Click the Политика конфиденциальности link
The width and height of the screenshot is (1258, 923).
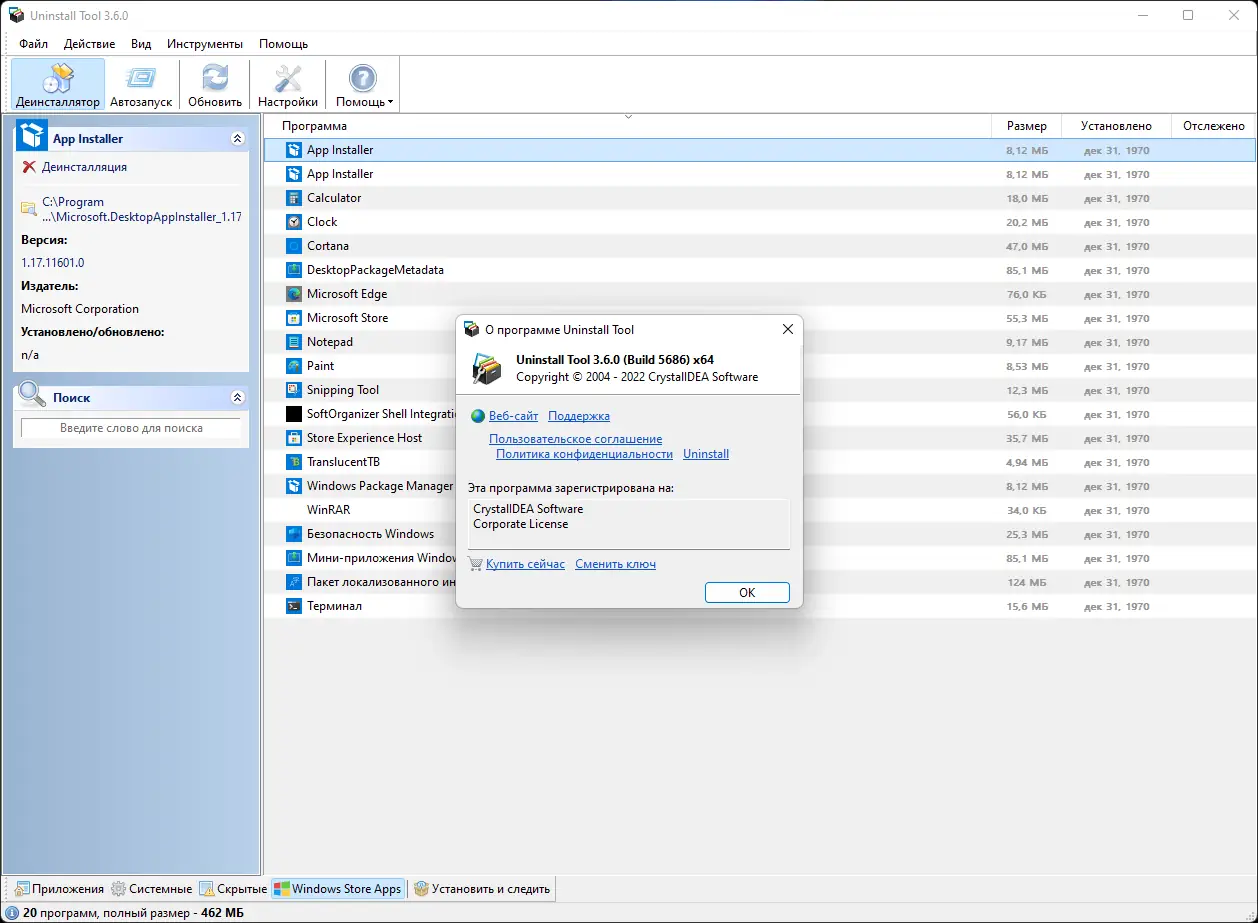584,453
